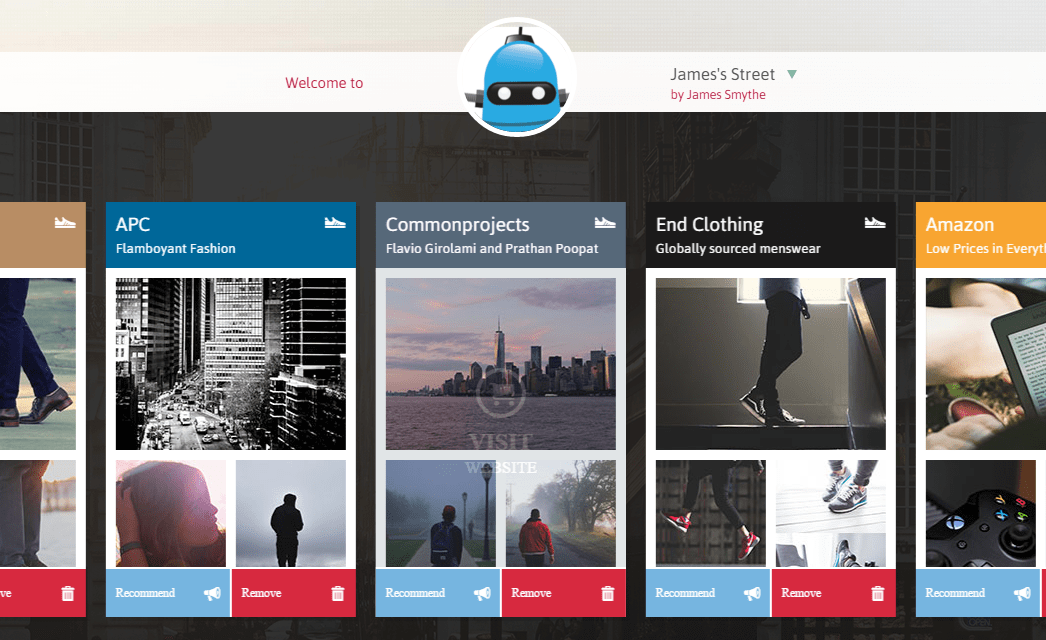Click the trash icon under the Commonprojects card

(x=608, y=593)
